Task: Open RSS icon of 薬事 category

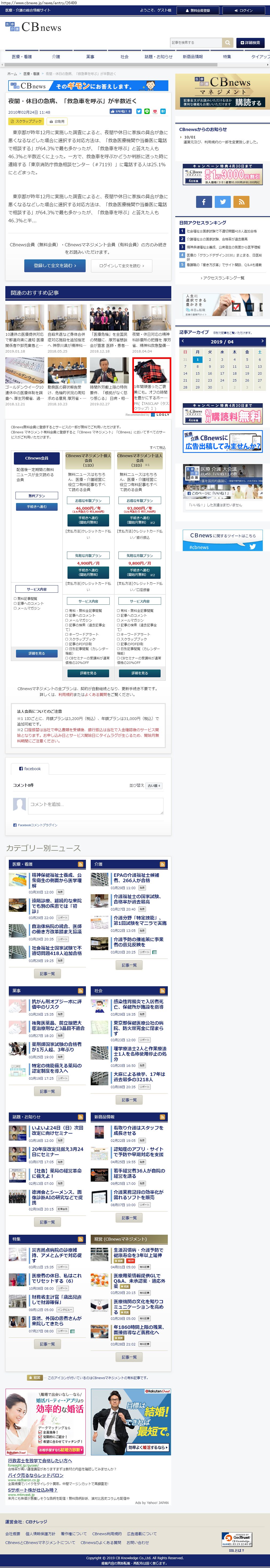Action: coord(80,991)
